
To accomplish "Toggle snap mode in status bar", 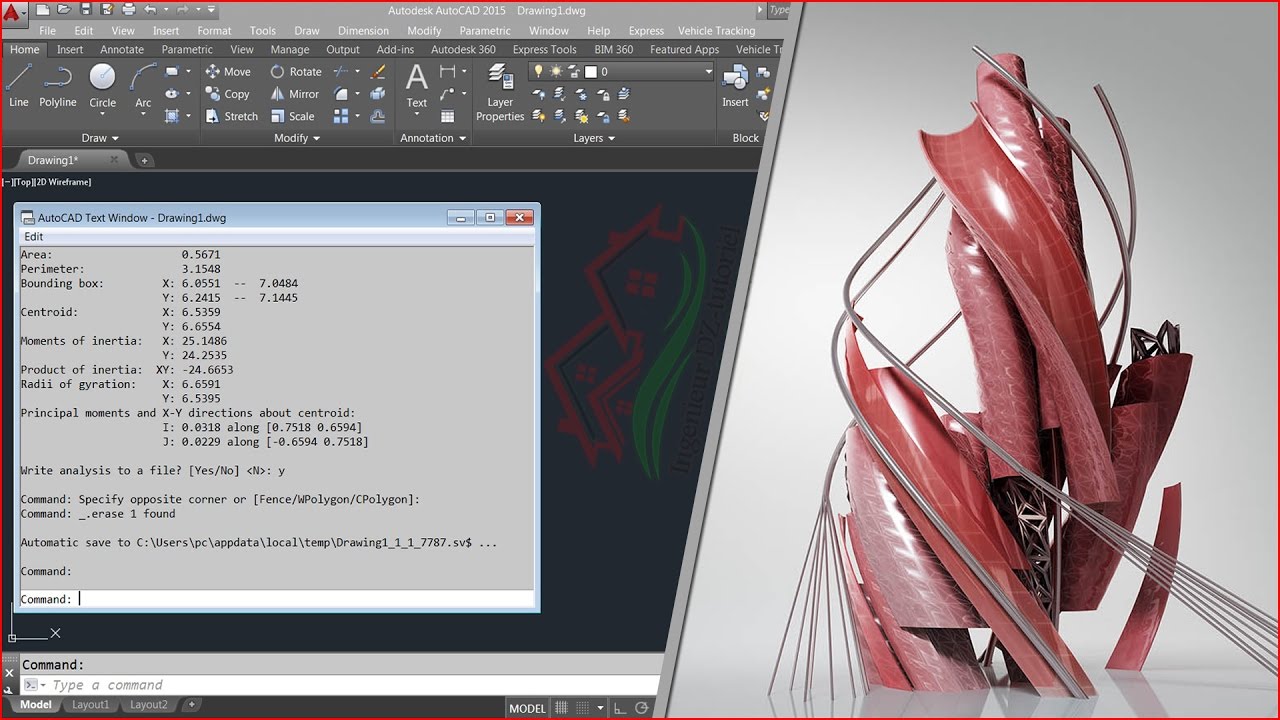I will [x=582, y=708].
